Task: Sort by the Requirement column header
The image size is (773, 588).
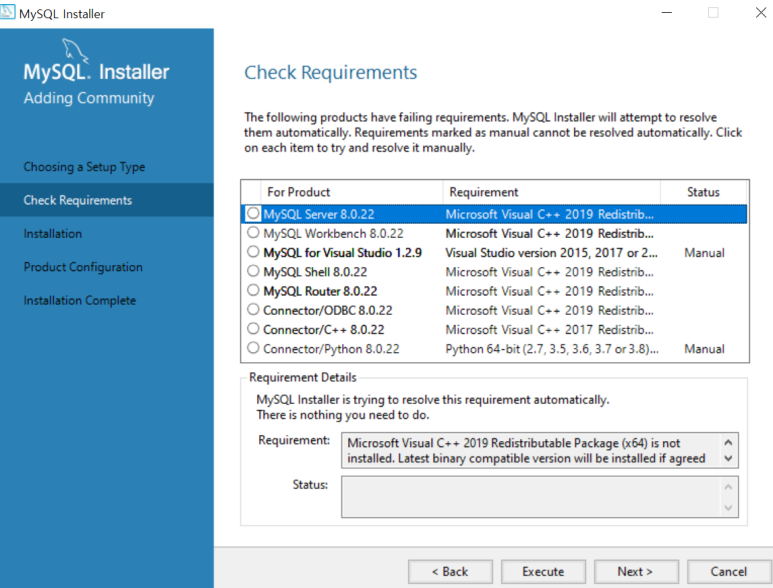Action: point(551,192)
